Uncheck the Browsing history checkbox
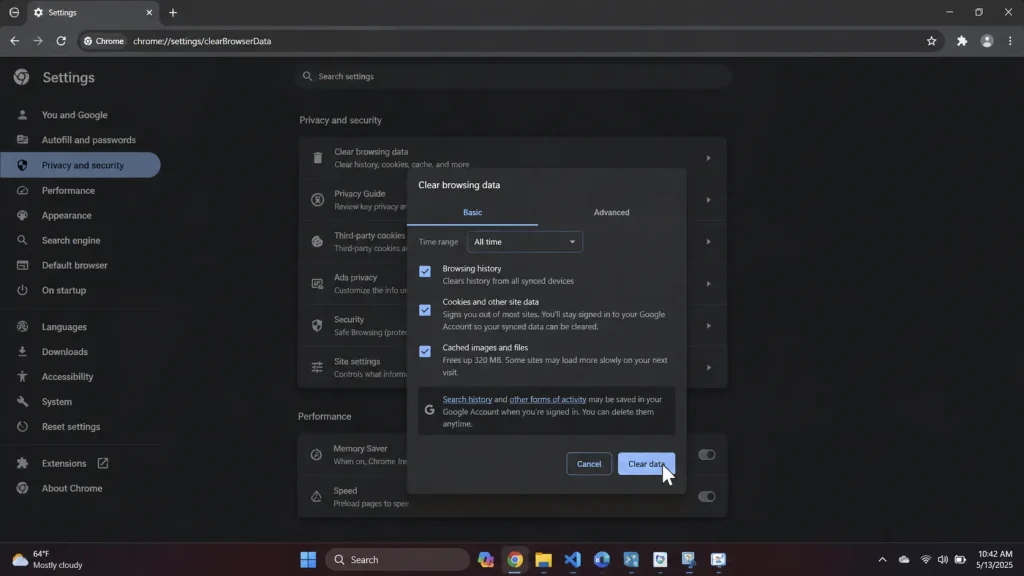 coord(424,271)
